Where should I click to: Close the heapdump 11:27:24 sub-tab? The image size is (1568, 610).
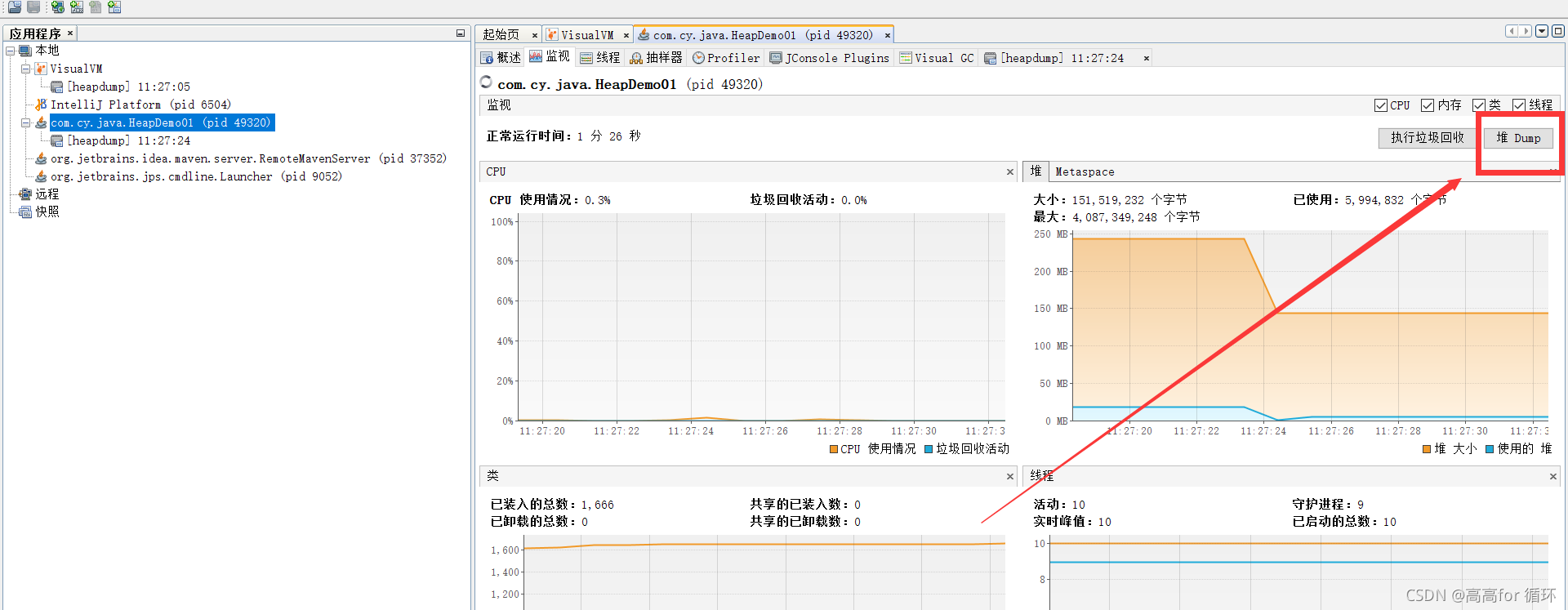click(1147, 58)
